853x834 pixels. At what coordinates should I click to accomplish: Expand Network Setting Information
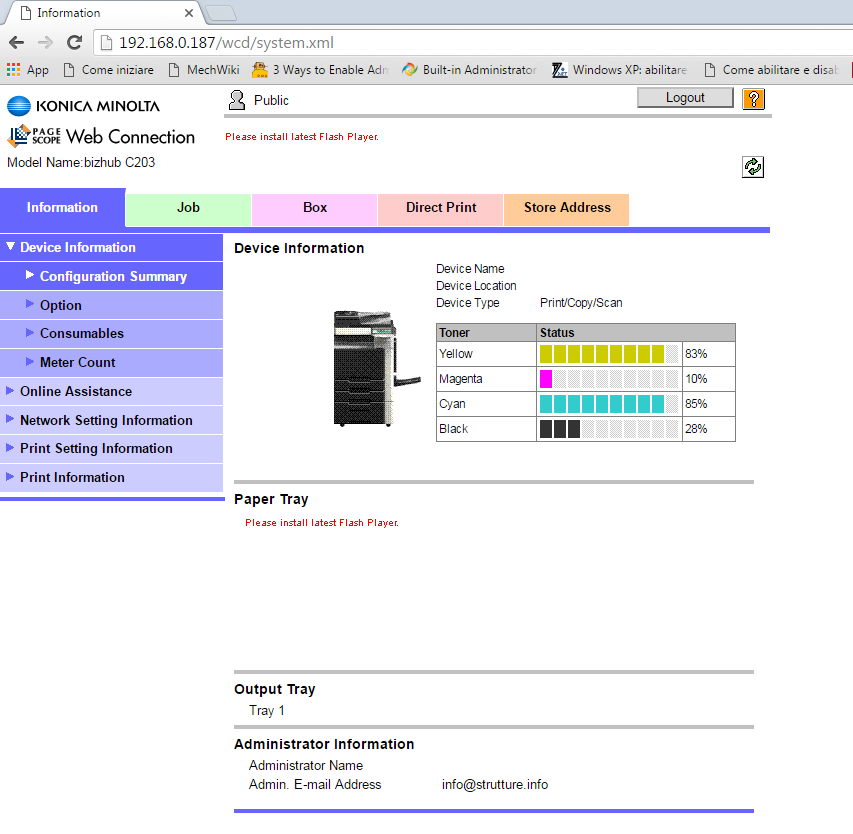point(105,420)
